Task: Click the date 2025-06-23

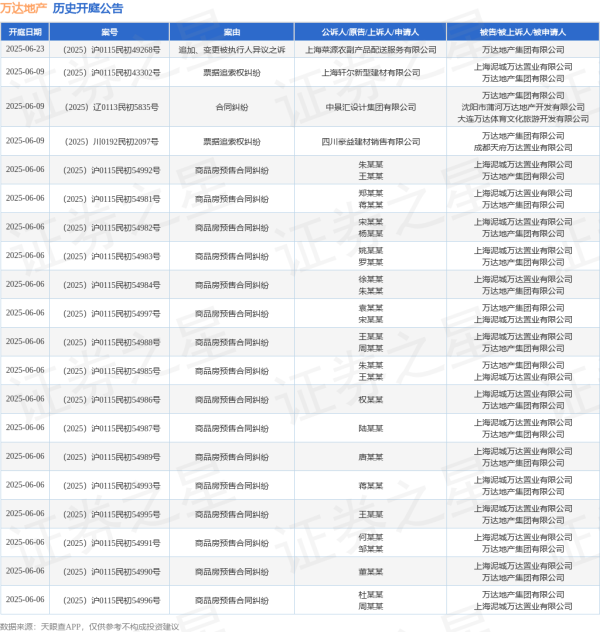Action: (x=25, y=49)
